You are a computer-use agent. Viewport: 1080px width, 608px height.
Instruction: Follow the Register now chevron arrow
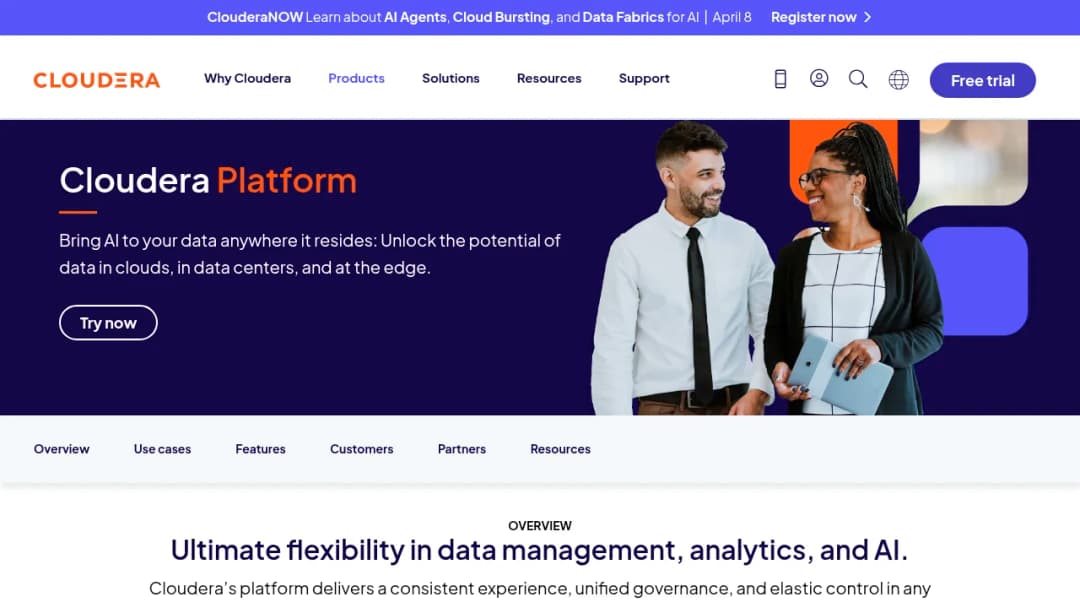pyautogui.click(x=868, y=17)
